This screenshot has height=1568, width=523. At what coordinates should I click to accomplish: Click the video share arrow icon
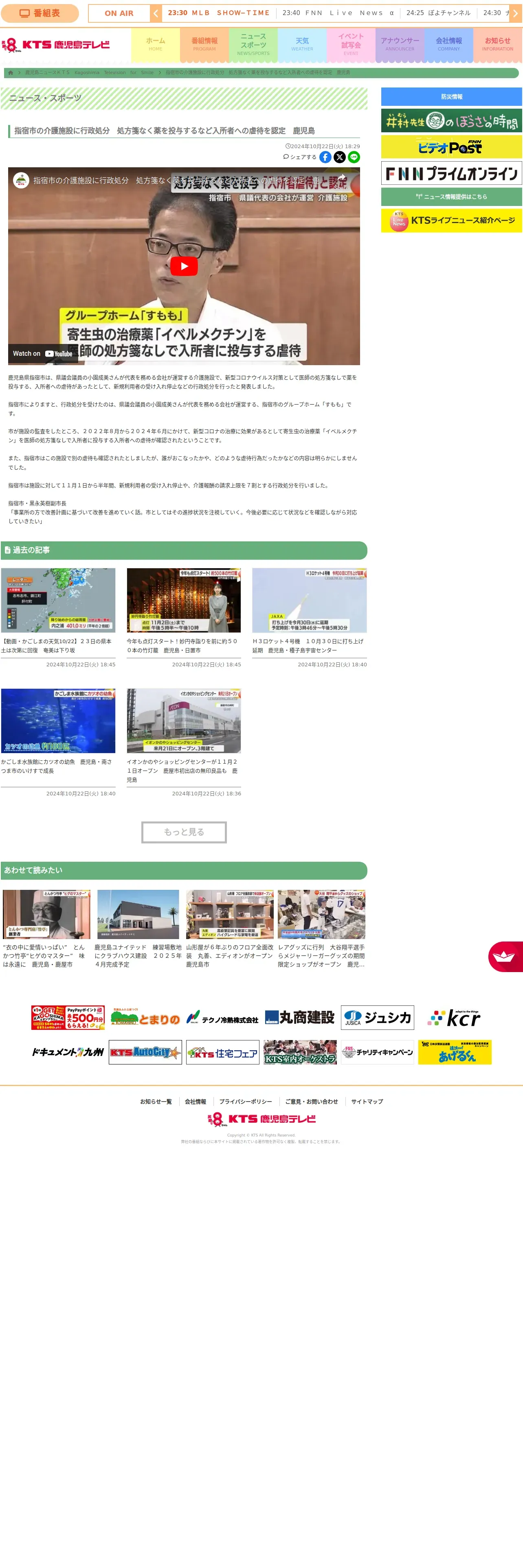342,180
